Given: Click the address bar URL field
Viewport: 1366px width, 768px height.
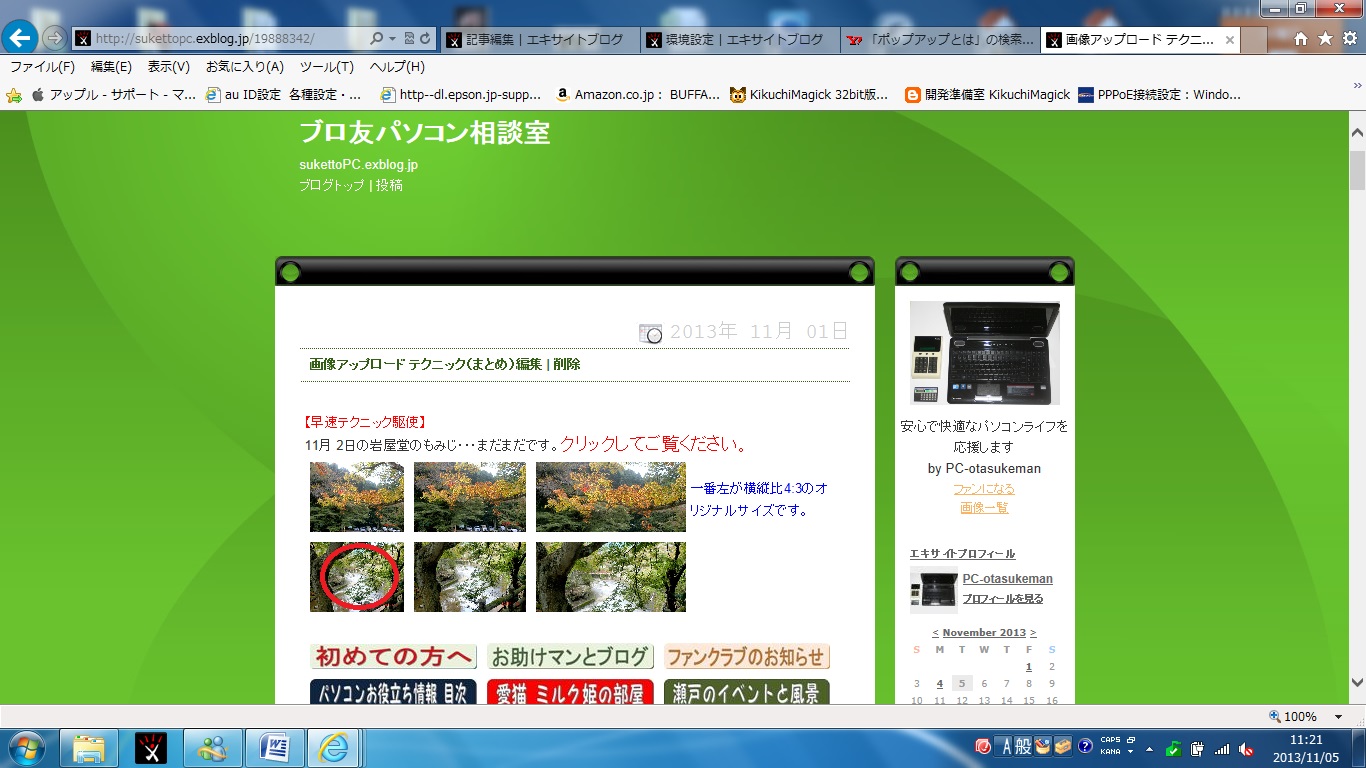Looking at the screenshot, I should [220, 38].
